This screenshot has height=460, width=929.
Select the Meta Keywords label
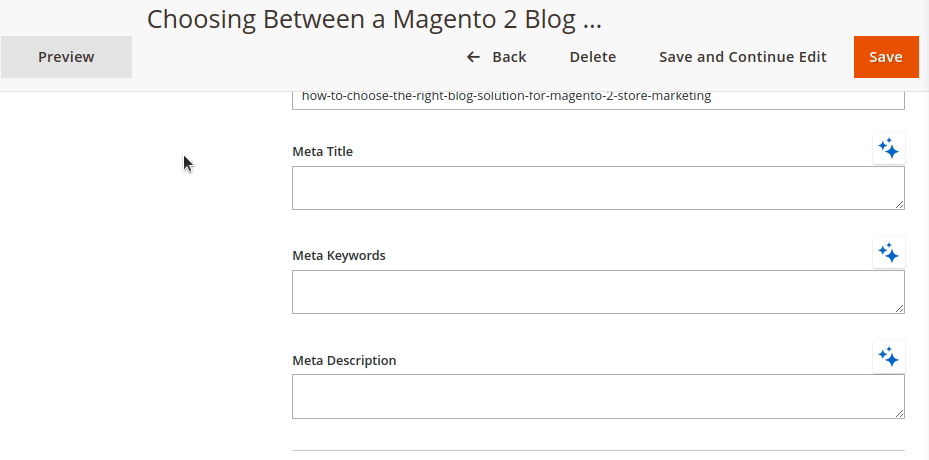338,256
